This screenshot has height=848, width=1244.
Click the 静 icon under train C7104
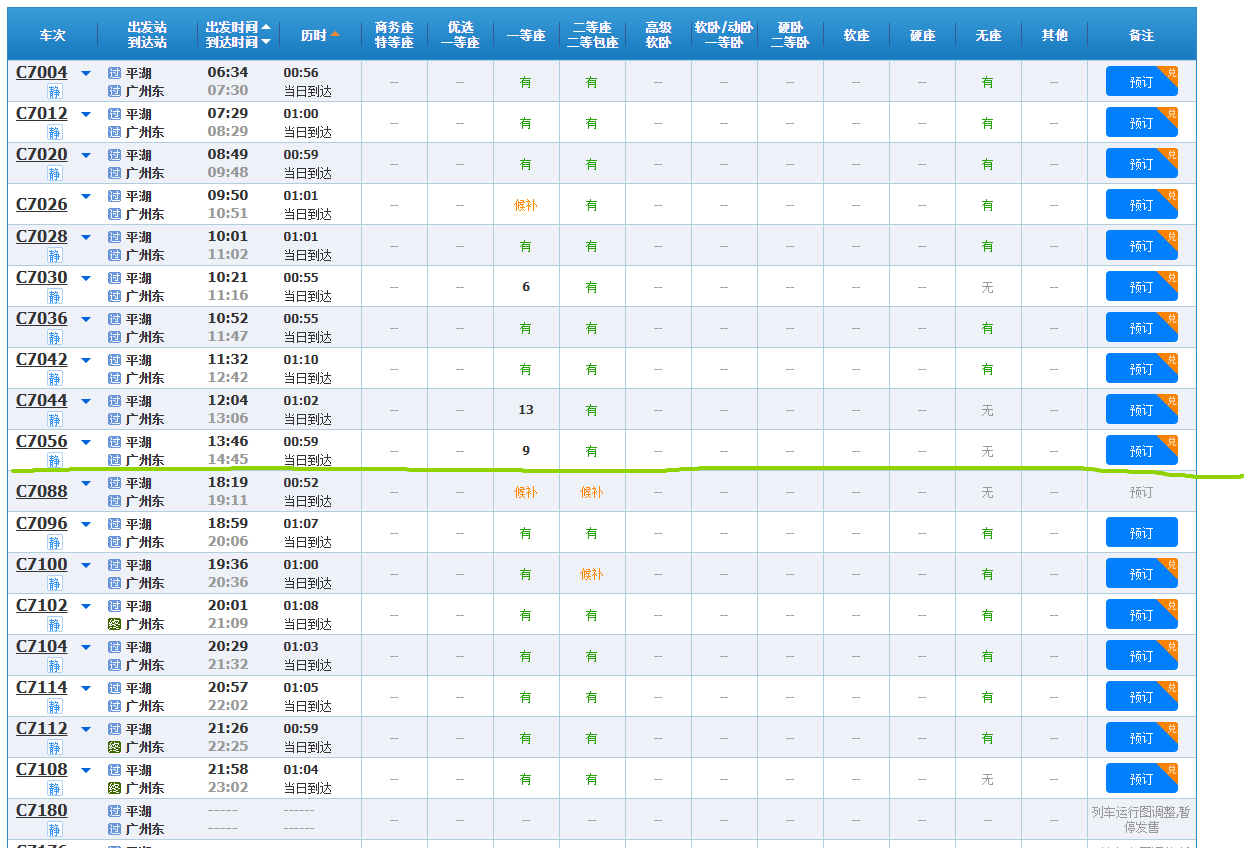(54, 666)
